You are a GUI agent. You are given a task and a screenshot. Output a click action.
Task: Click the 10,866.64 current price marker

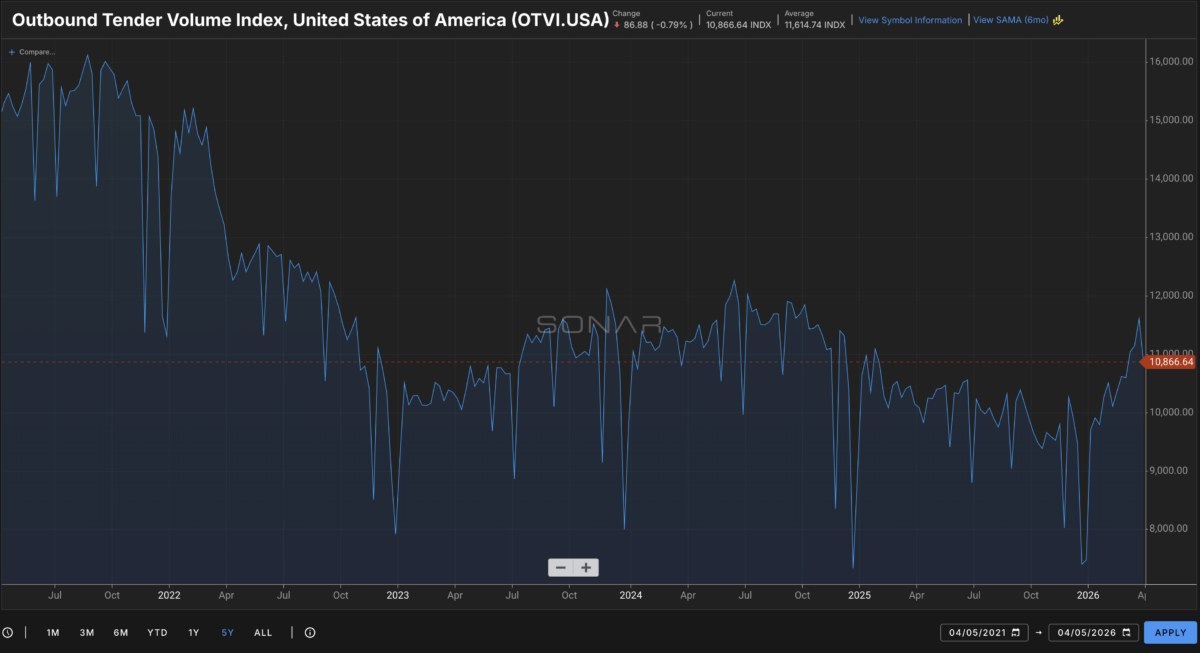1171,362
